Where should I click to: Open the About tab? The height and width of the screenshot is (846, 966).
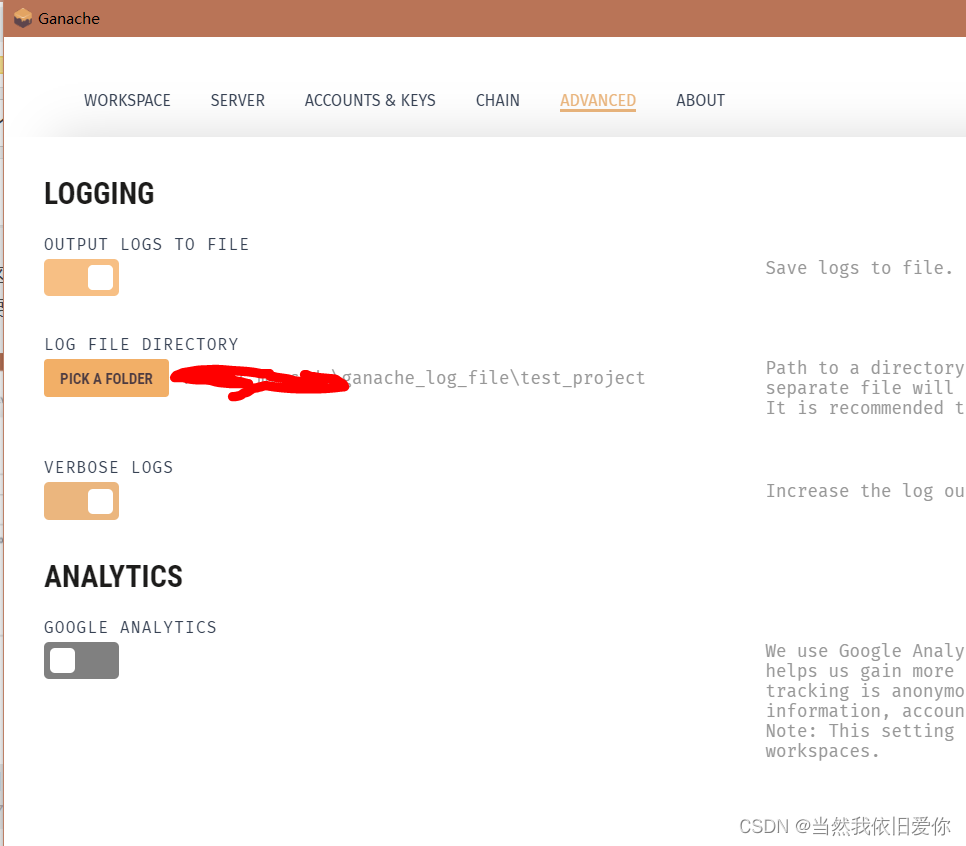[x=700, y=100]
